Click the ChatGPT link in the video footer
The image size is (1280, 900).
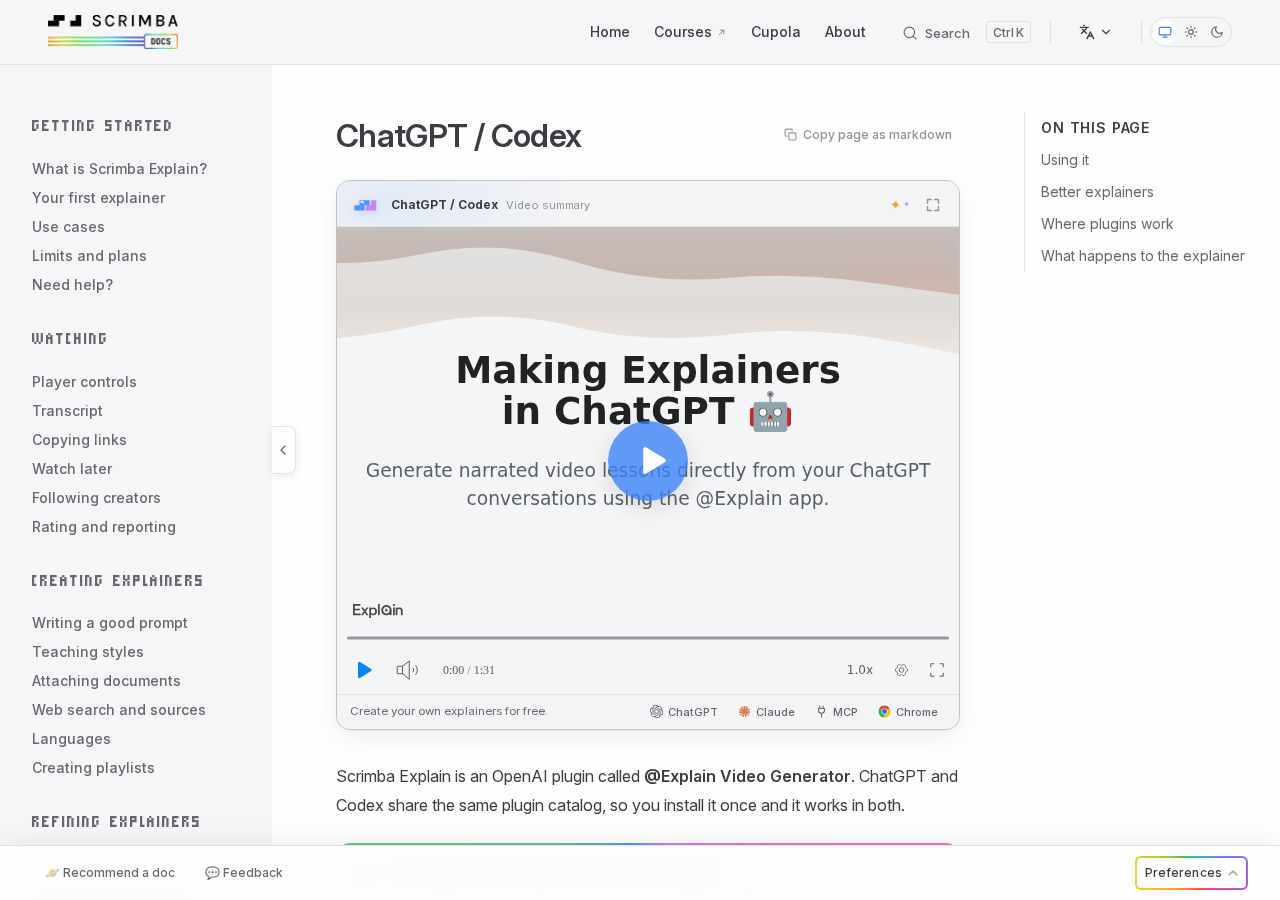click(x=684, y=712)
